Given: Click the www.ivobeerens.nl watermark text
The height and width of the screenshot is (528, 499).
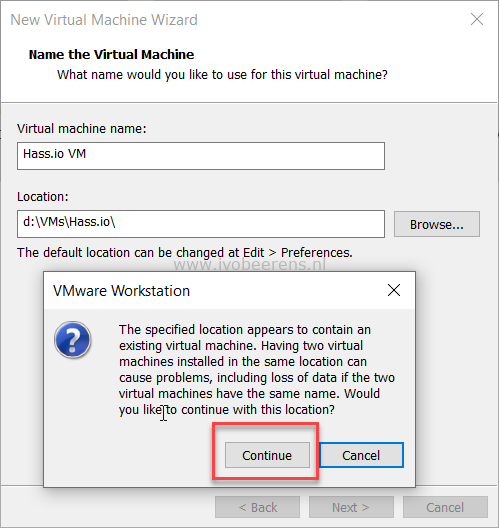Looking at the screenshot, I should [x=250, y=265].
